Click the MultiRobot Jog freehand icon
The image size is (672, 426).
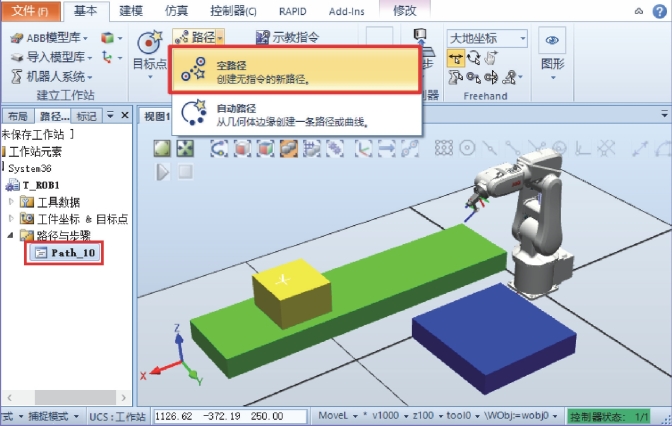coord(509,77)
